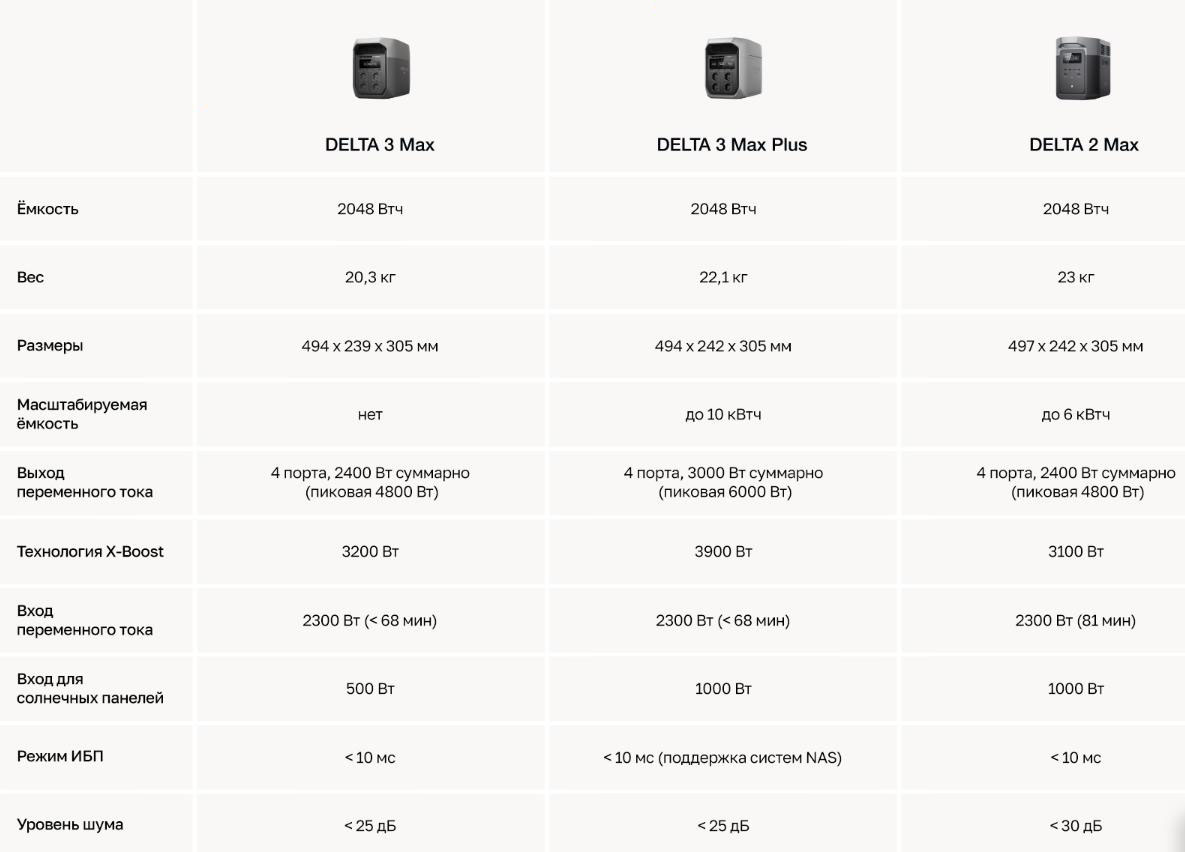
Task: Select the Вес row label
Action: 31,277
